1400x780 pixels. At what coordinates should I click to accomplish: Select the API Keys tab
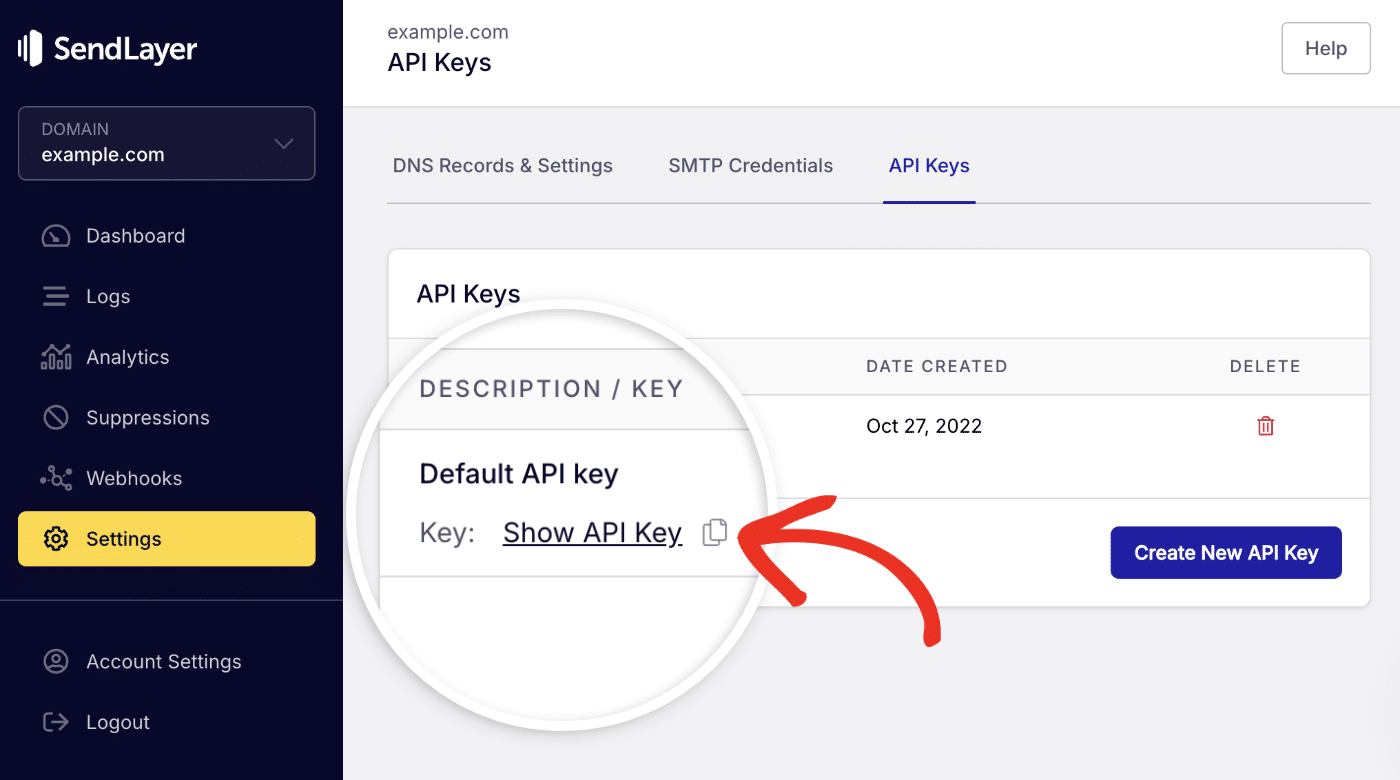(929, 165)
